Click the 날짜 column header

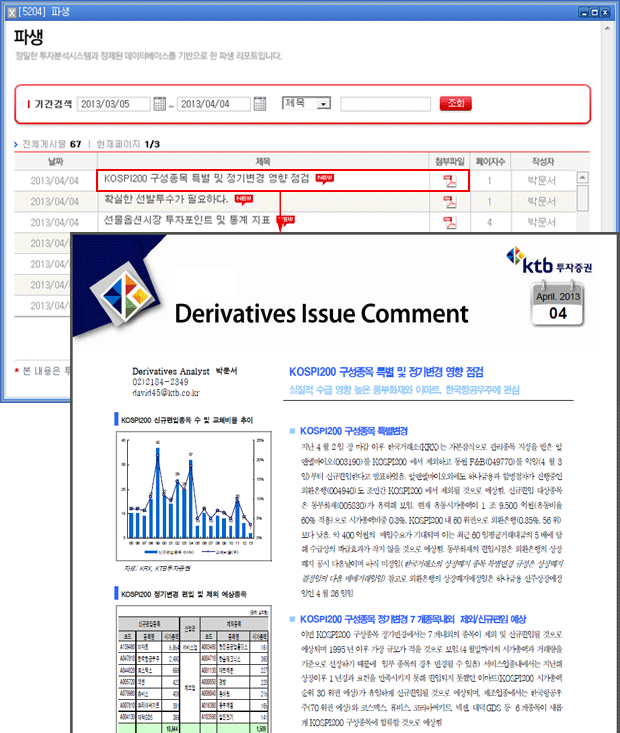(x=55, y=160)
